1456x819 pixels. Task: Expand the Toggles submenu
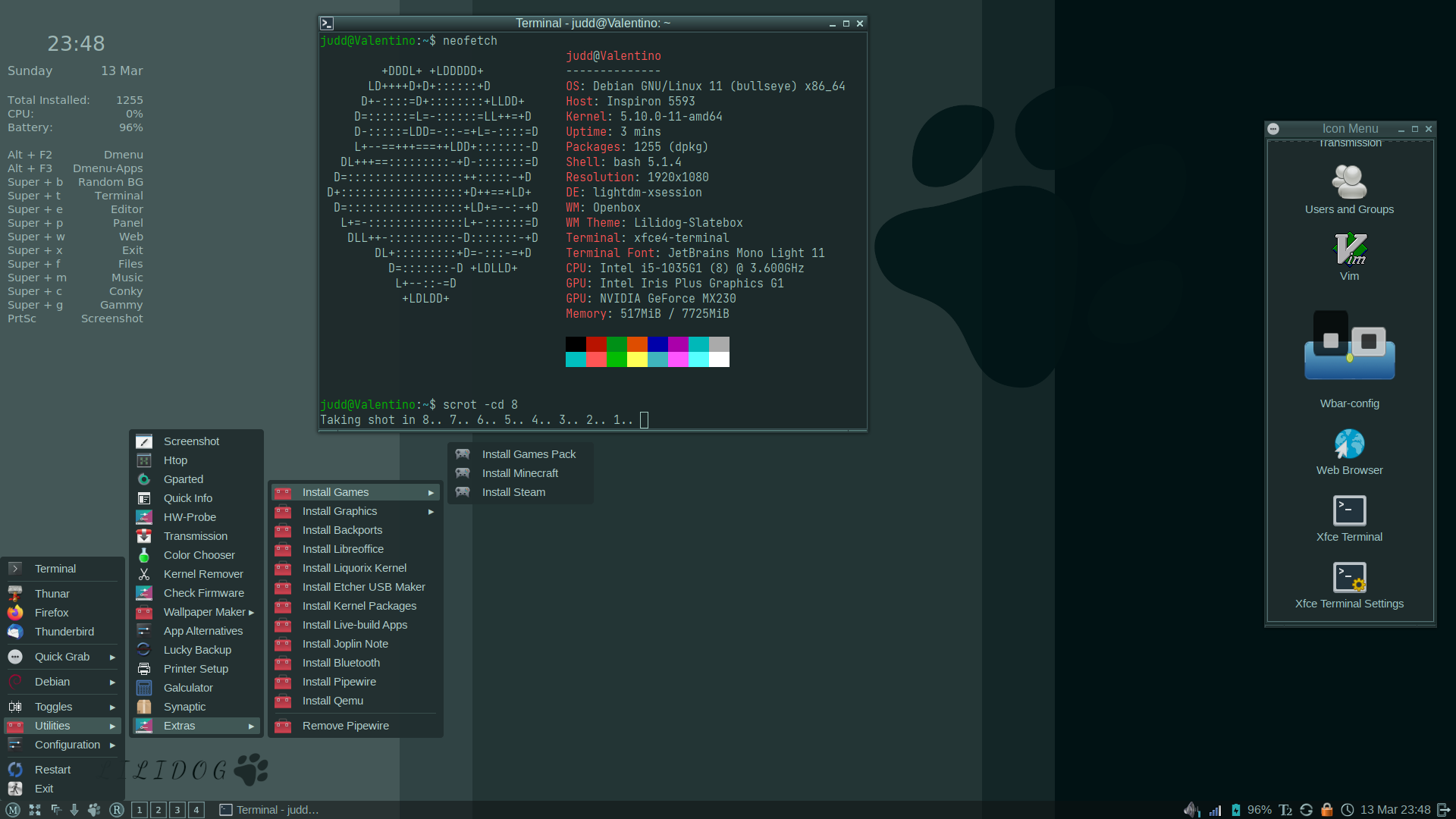[x=62, y=707]
